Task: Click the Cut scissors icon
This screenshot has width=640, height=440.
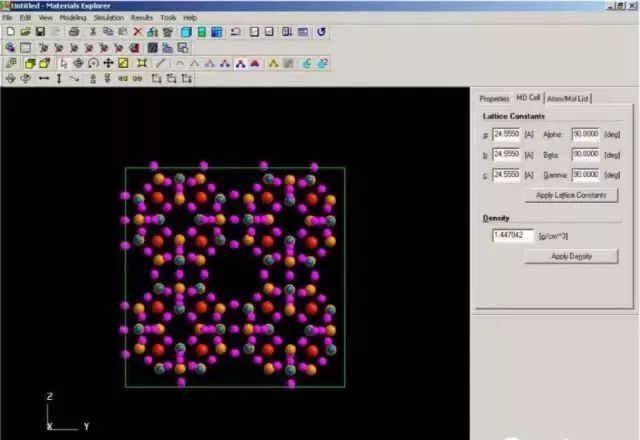Action: (93, 32)
